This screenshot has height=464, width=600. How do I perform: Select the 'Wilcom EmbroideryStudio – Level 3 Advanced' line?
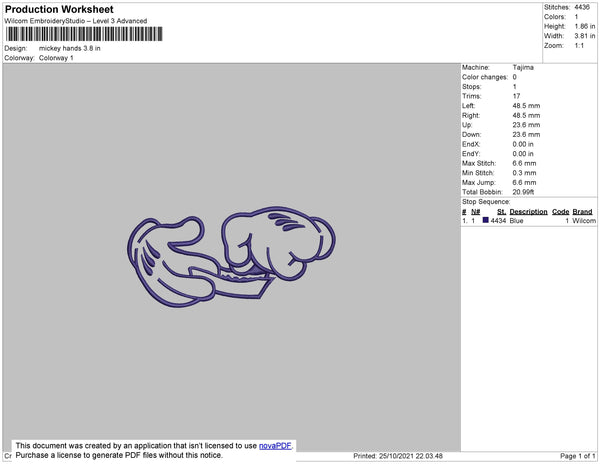click(x=76, y=21)
